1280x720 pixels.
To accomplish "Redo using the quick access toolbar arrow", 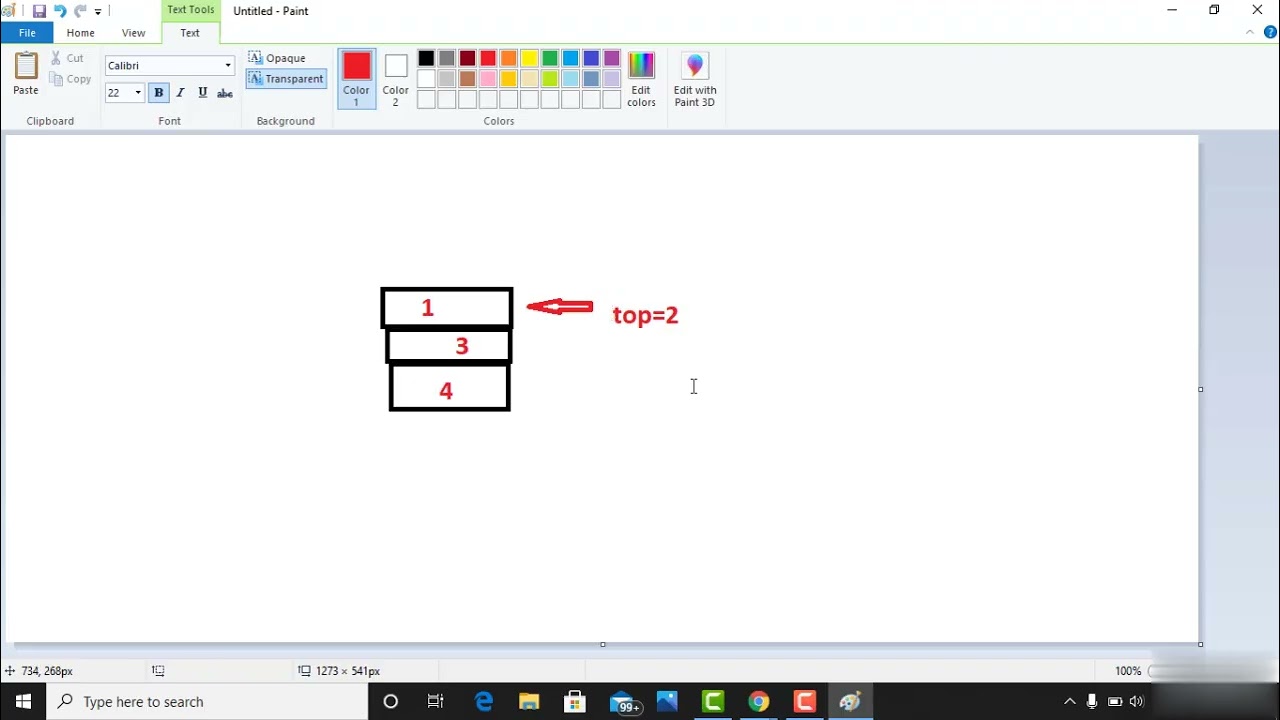I will pyautogui.click(x=80, y=11).
